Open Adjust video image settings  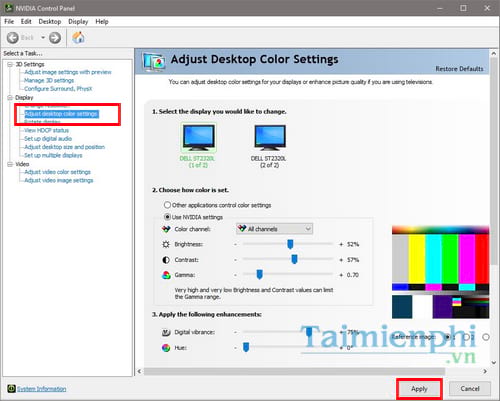coord(59,180)
